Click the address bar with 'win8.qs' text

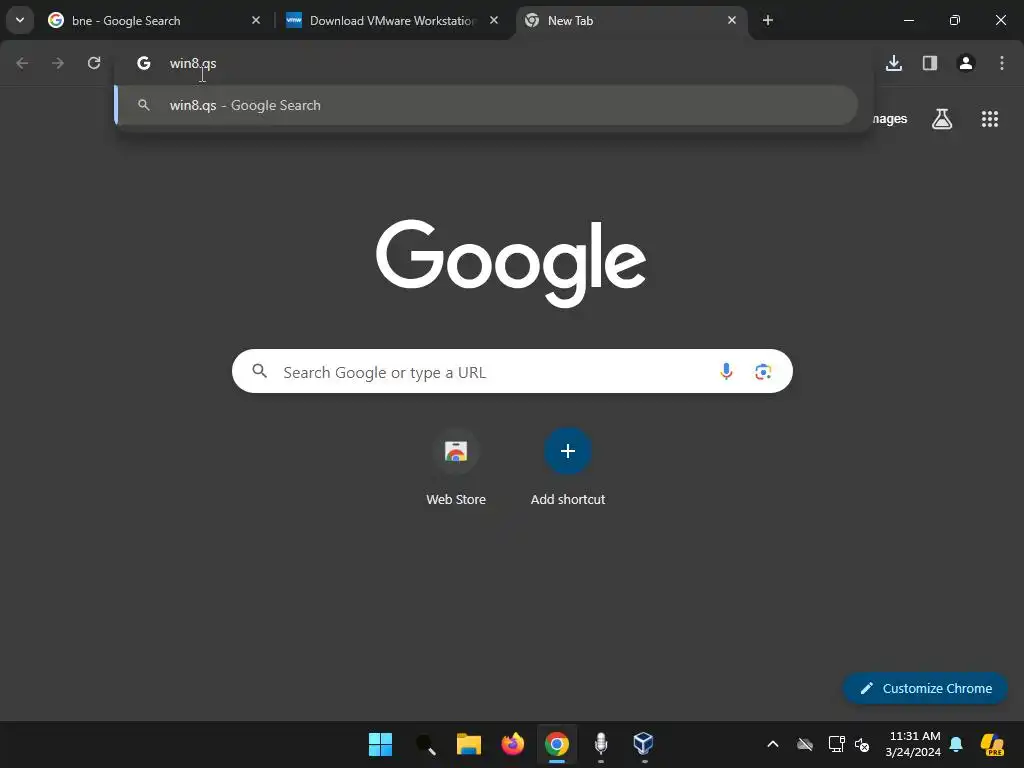tap(494, 63)
